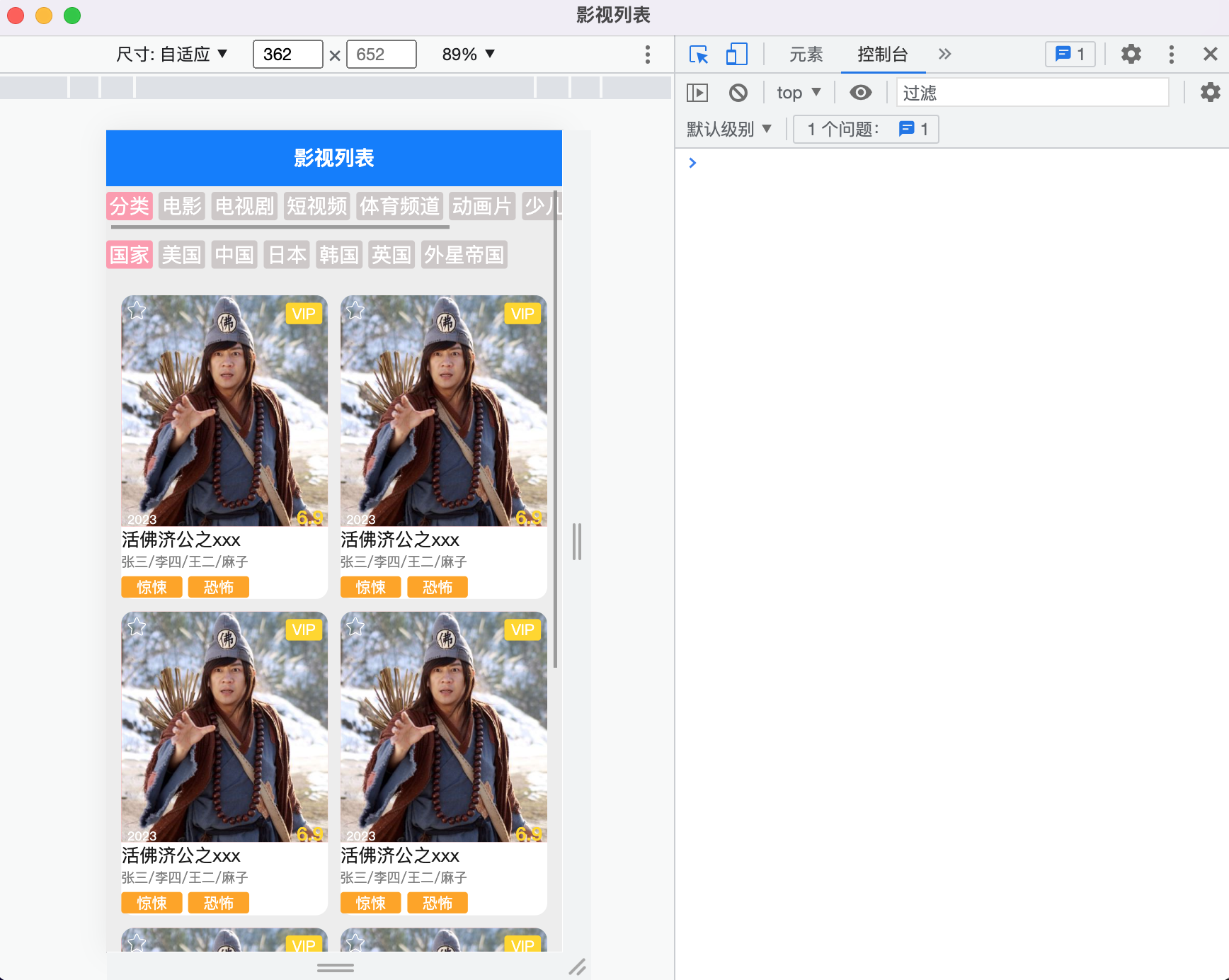The width and height of the screenshot is (1229, 980).
Task: Select the 分类 category tag
Action: (130, 206)
